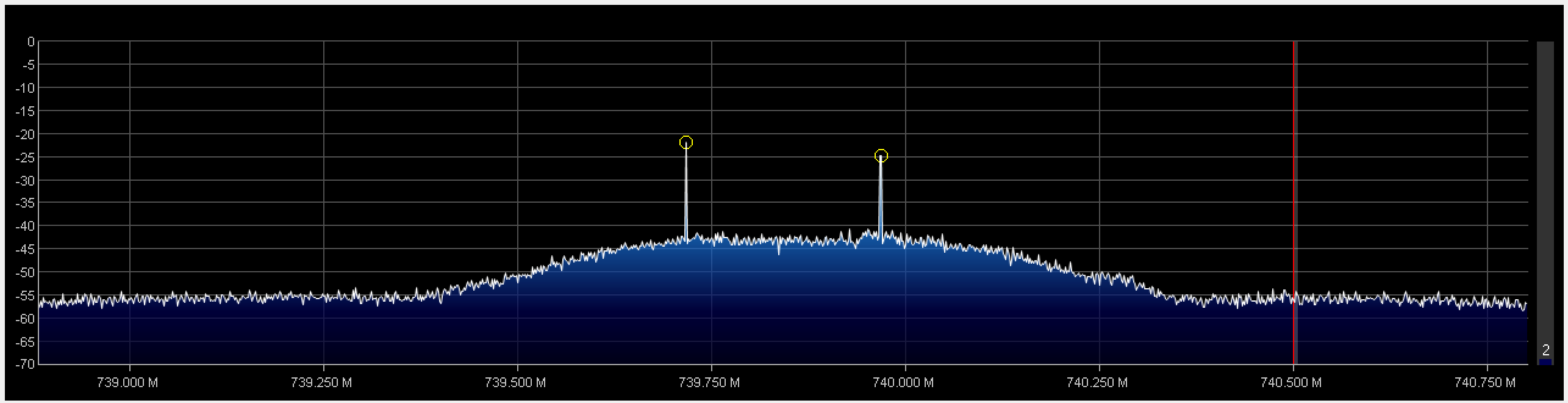Click the 0 dB level label
The width and height of the screenshot is (1568, 403).
(x=31, y=42)
